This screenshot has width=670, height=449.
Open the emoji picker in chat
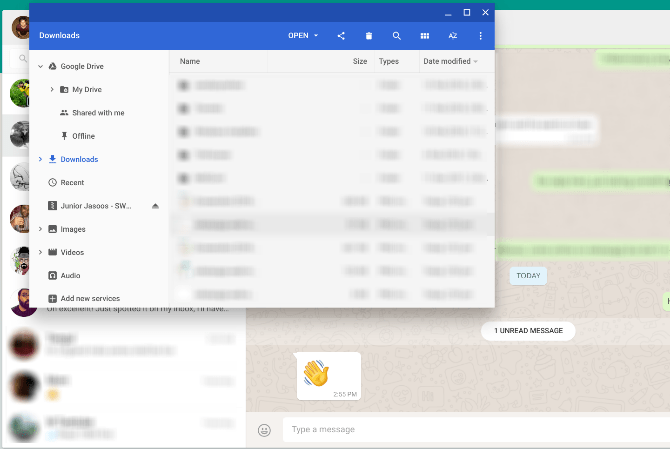[x=264, y=430]
